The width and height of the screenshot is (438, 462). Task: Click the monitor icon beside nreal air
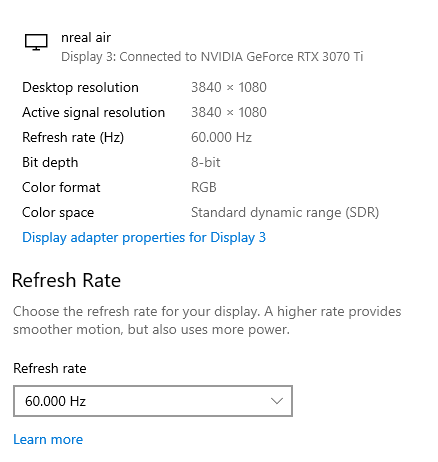tap(36, 42)
